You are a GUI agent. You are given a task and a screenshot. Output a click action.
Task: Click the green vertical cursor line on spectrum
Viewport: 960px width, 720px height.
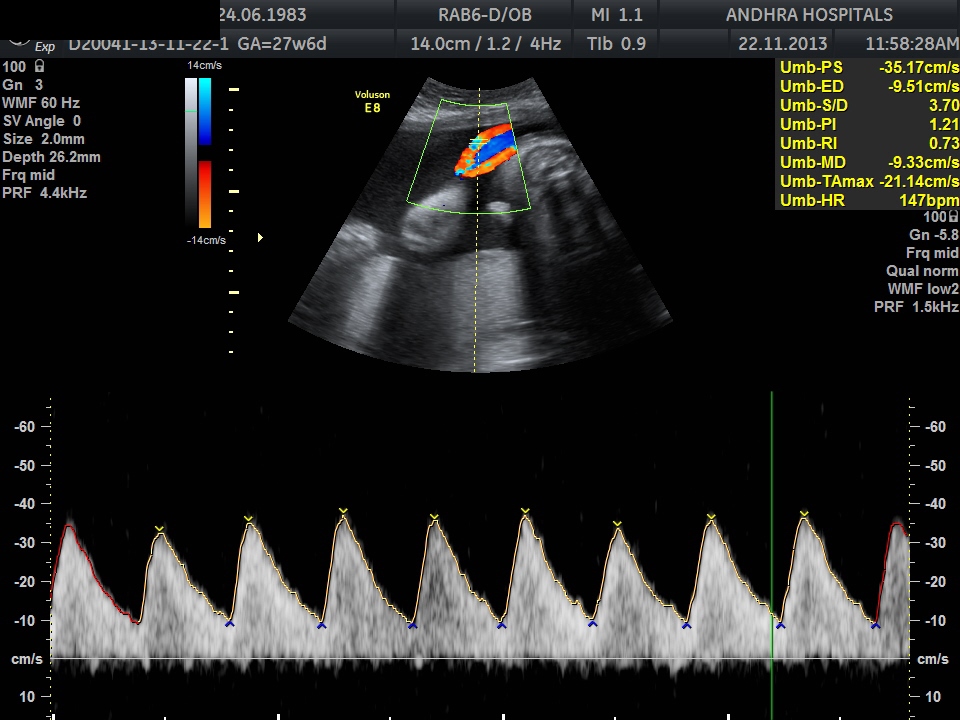pos(772,500)
